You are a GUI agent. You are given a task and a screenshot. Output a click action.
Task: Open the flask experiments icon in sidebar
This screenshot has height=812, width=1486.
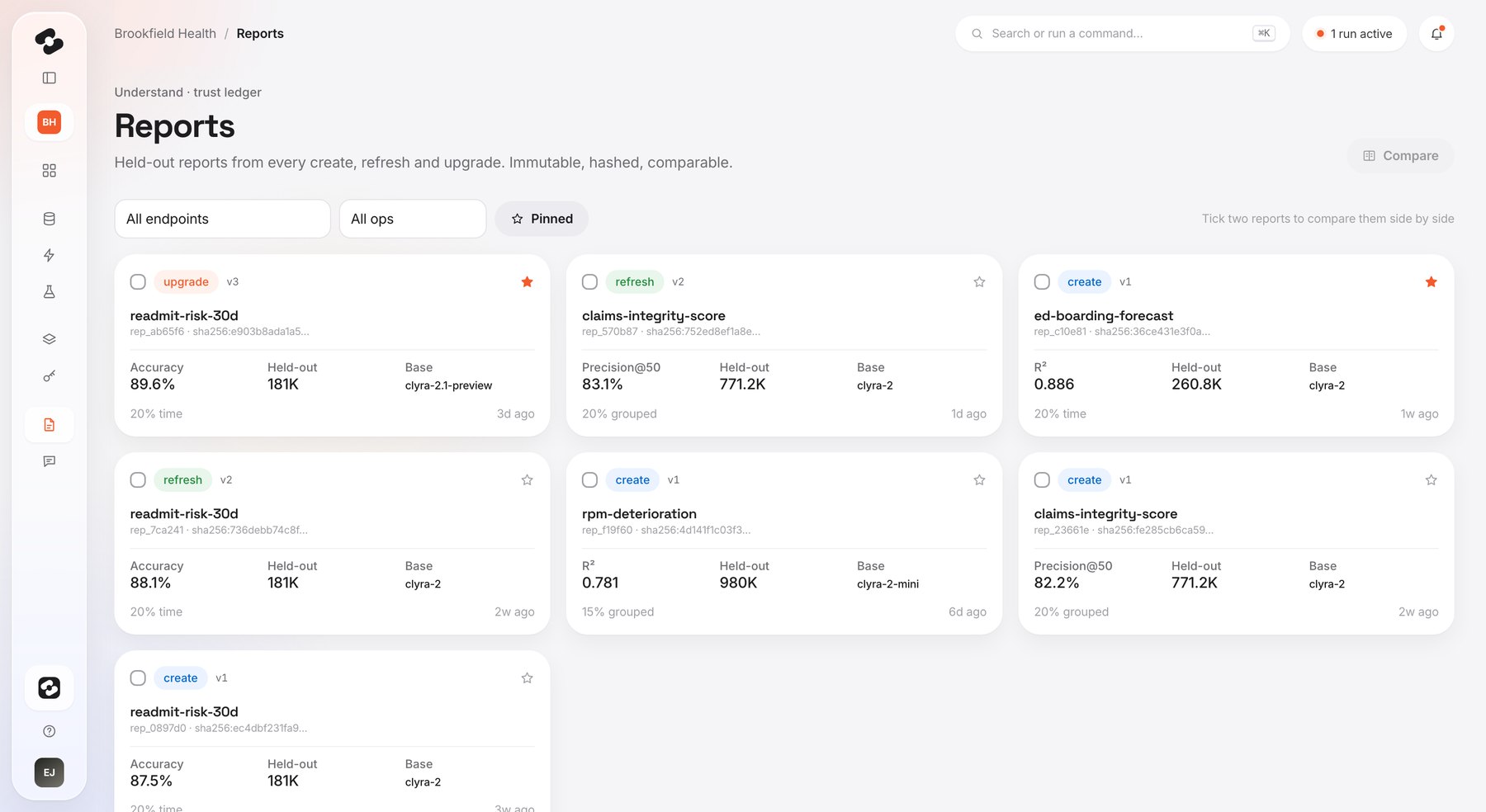click(x=50, y=291)
